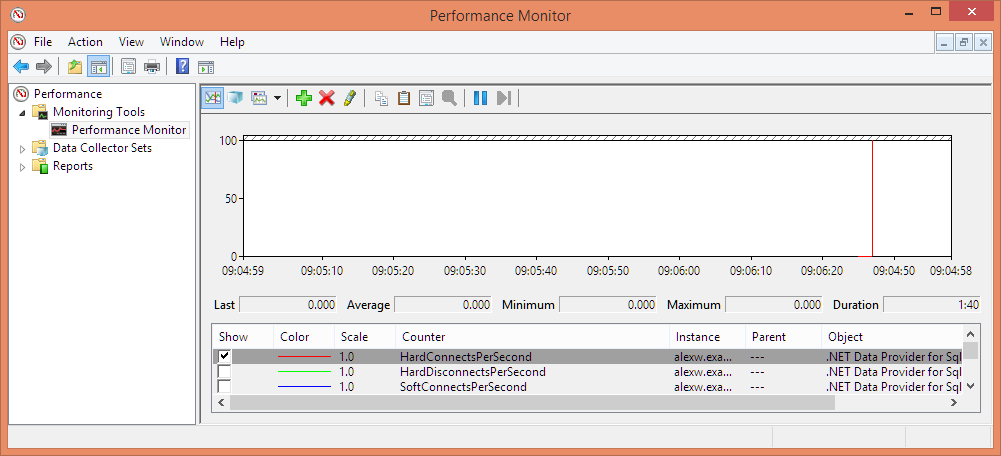The image size is (1001, 456).
Task: Check Show for SoftConnectsPerSecond
Action: point(225,387)
